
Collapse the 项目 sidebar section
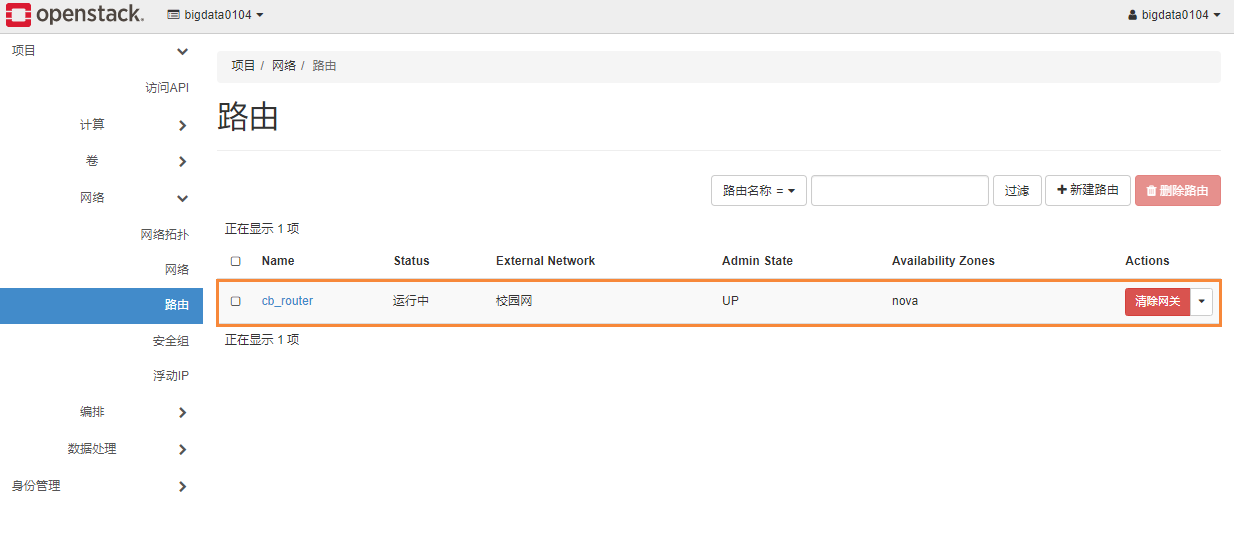pos(101,51)
